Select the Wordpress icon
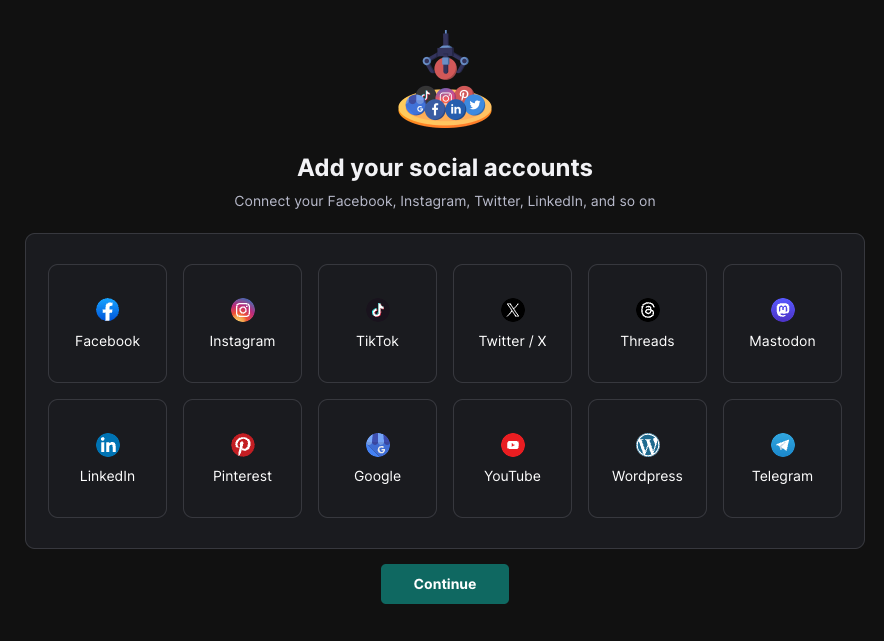The image size is (884, 641). pyautogui.click(x=647, y=445)
